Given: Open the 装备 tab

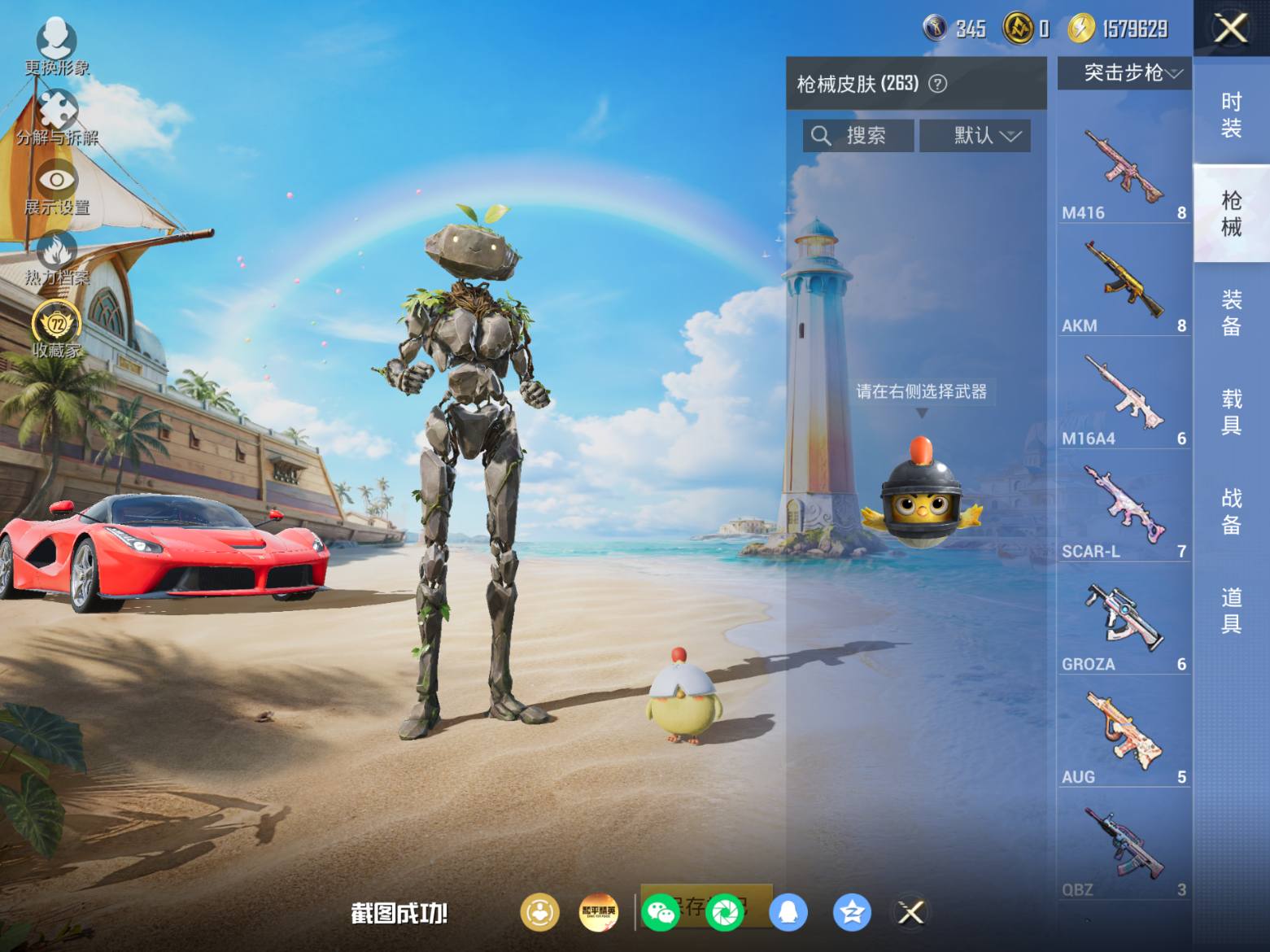Looking at the screenshot, I should click(x=1231, y=312).
